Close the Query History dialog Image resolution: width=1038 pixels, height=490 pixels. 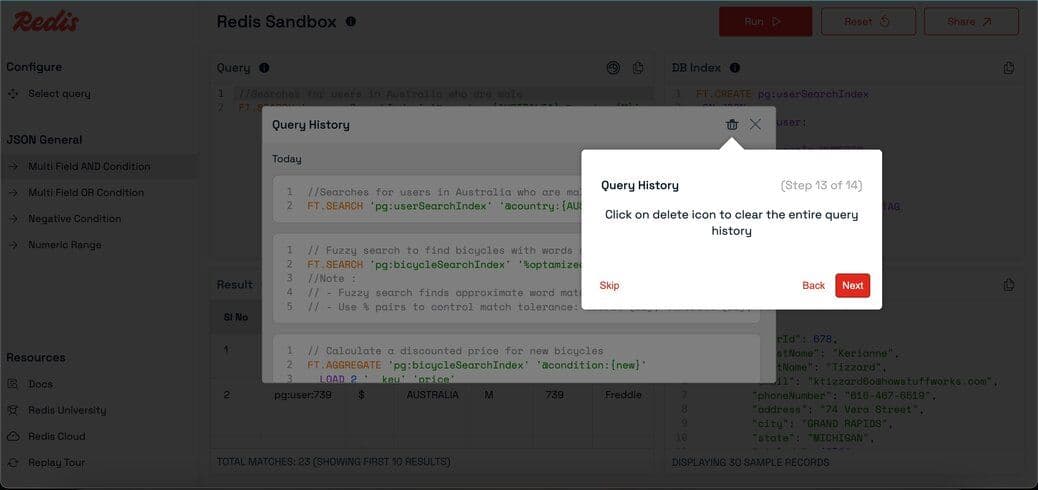(755, 124)
